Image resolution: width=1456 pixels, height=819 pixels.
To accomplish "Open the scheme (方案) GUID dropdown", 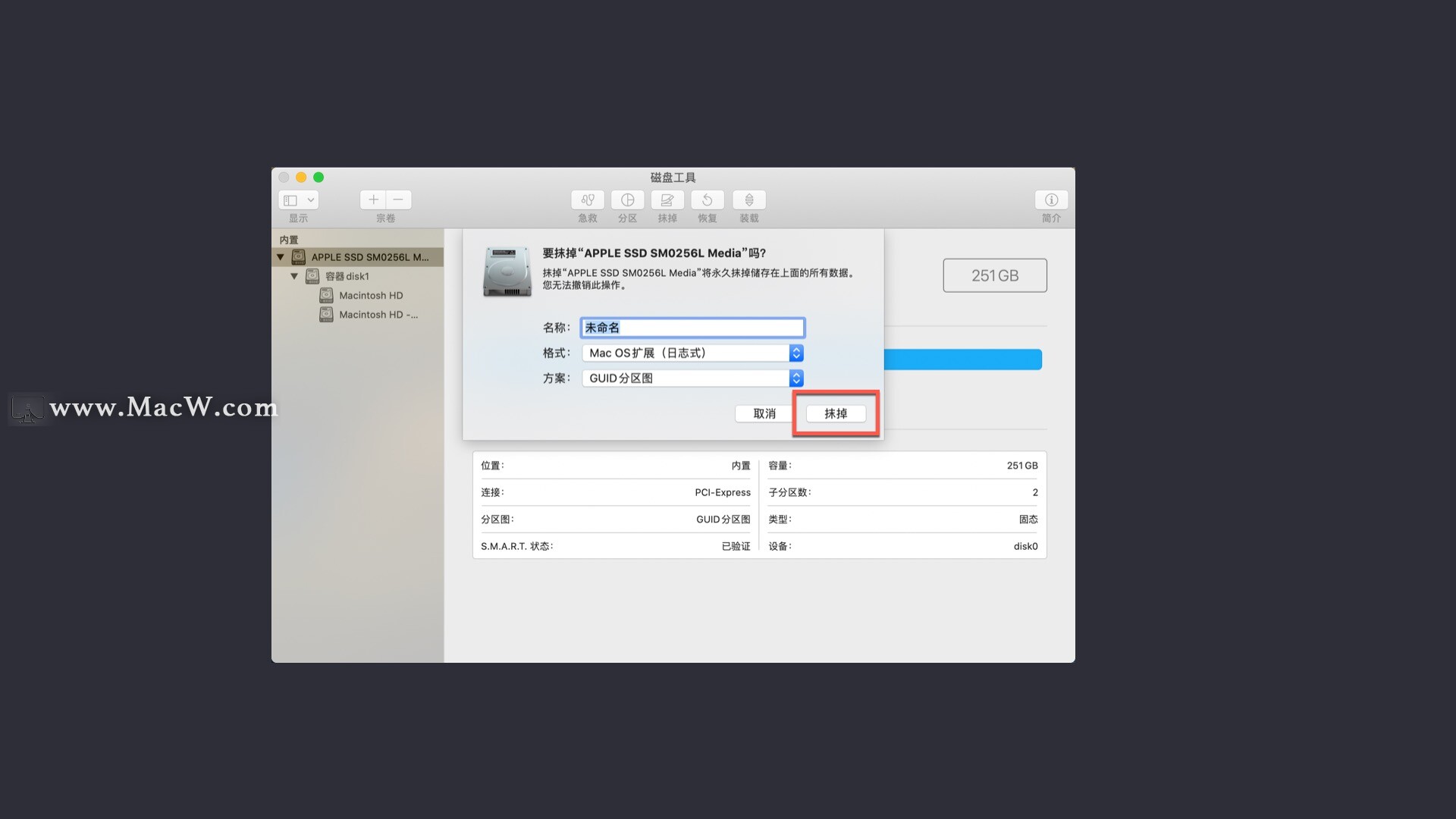I will tap(692, 378).
